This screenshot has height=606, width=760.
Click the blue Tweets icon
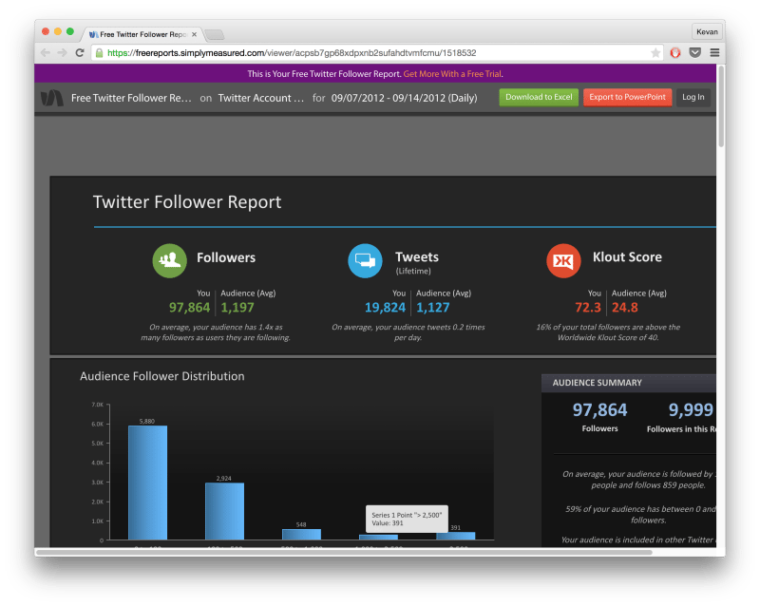[365, 261]
